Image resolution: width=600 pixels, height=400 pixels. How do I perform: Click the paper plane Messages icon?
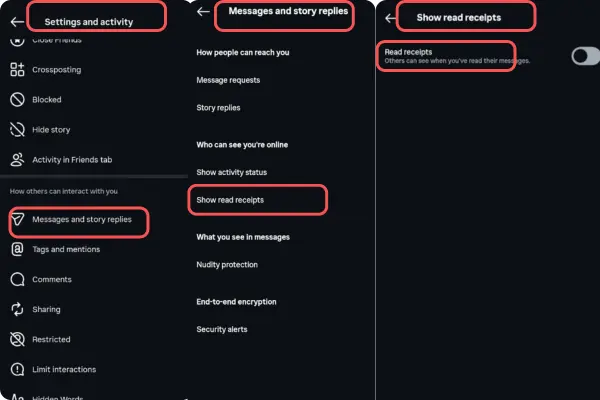coord(18,220)
